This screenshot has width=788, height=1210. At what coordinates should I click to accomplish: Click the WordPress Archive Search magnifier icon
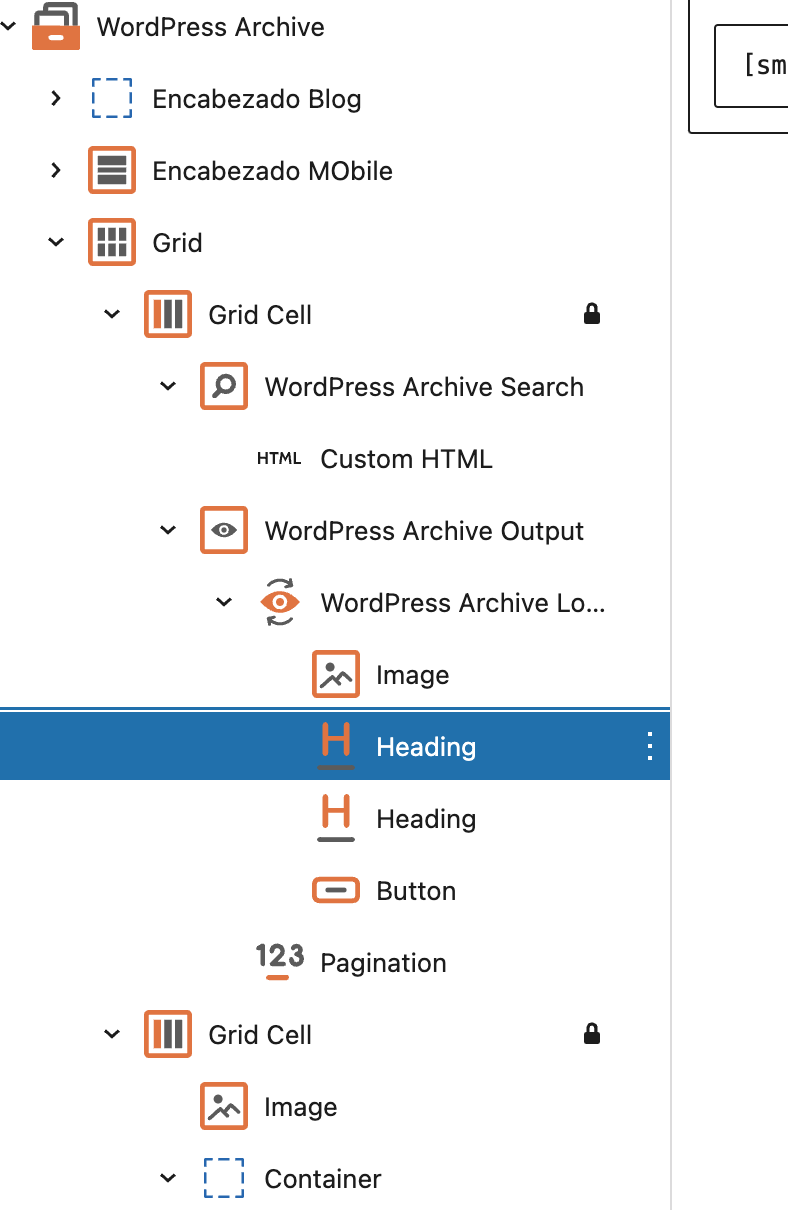[224, 387]
